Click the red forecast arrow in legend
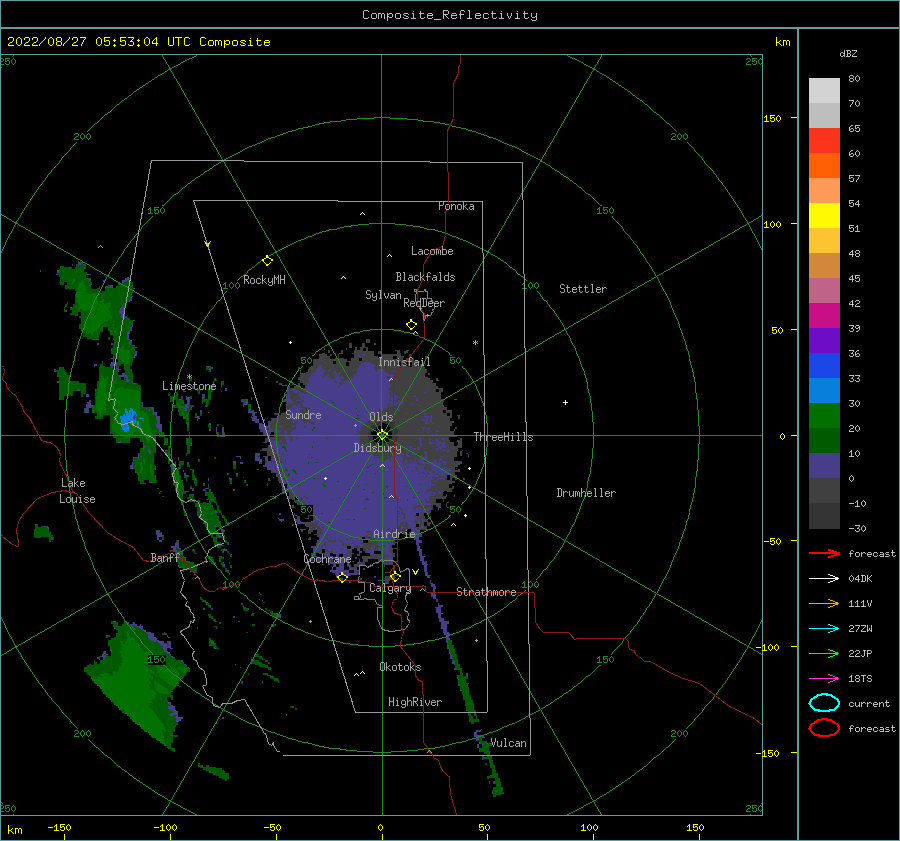 click(824, 553)
